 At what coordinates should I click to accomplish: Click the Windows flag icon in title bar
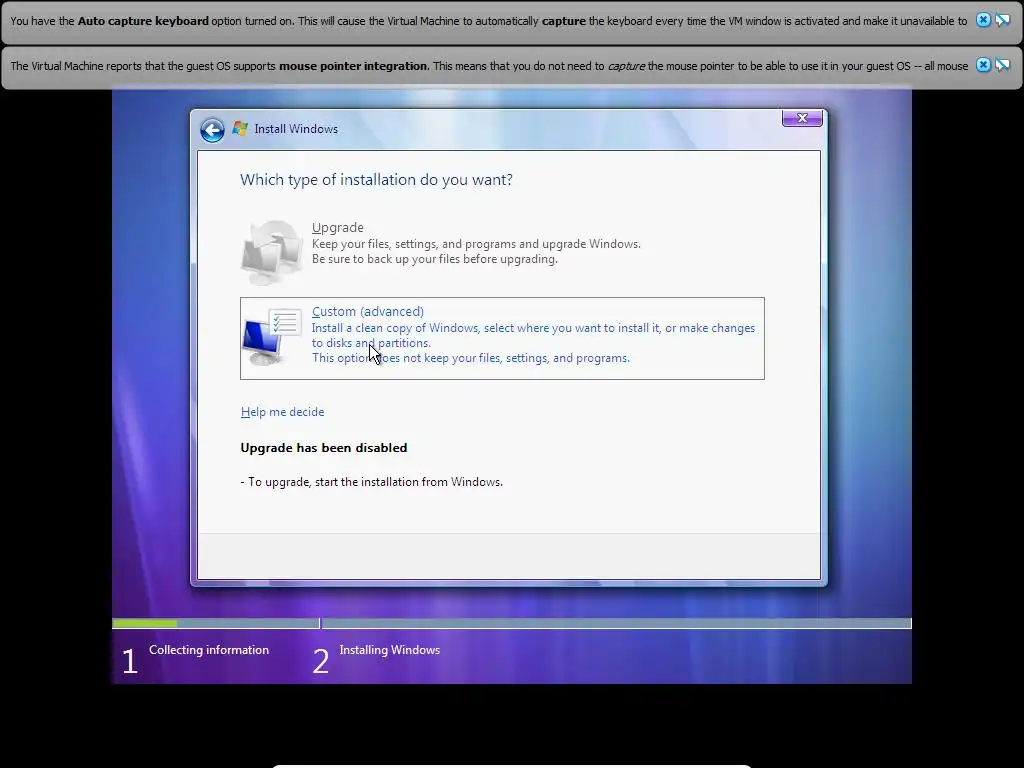240,129
